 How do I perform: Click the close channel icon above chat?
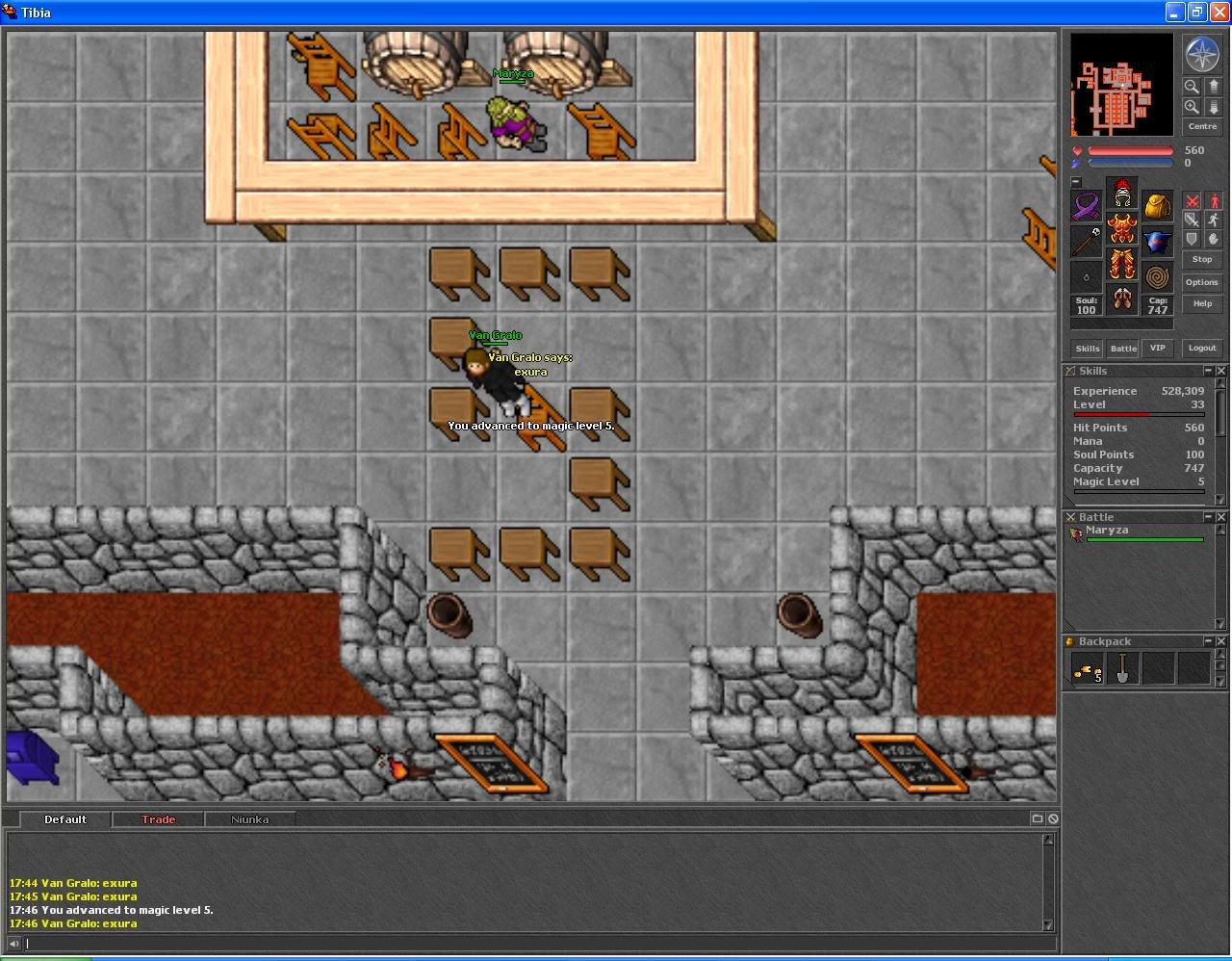(1053, 818)
